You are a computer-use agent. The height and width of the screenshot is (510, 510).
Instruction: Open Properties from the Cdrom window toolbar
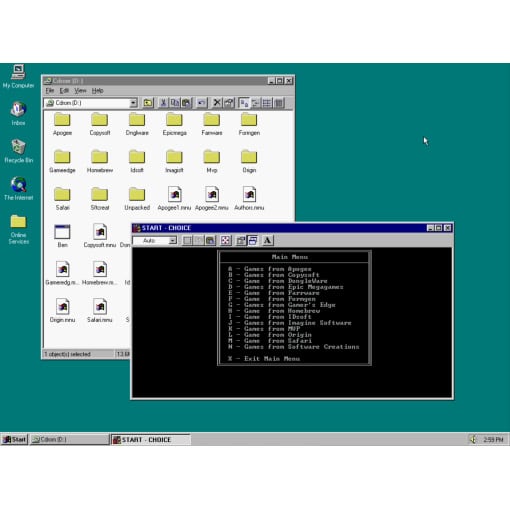click(228, 103)
